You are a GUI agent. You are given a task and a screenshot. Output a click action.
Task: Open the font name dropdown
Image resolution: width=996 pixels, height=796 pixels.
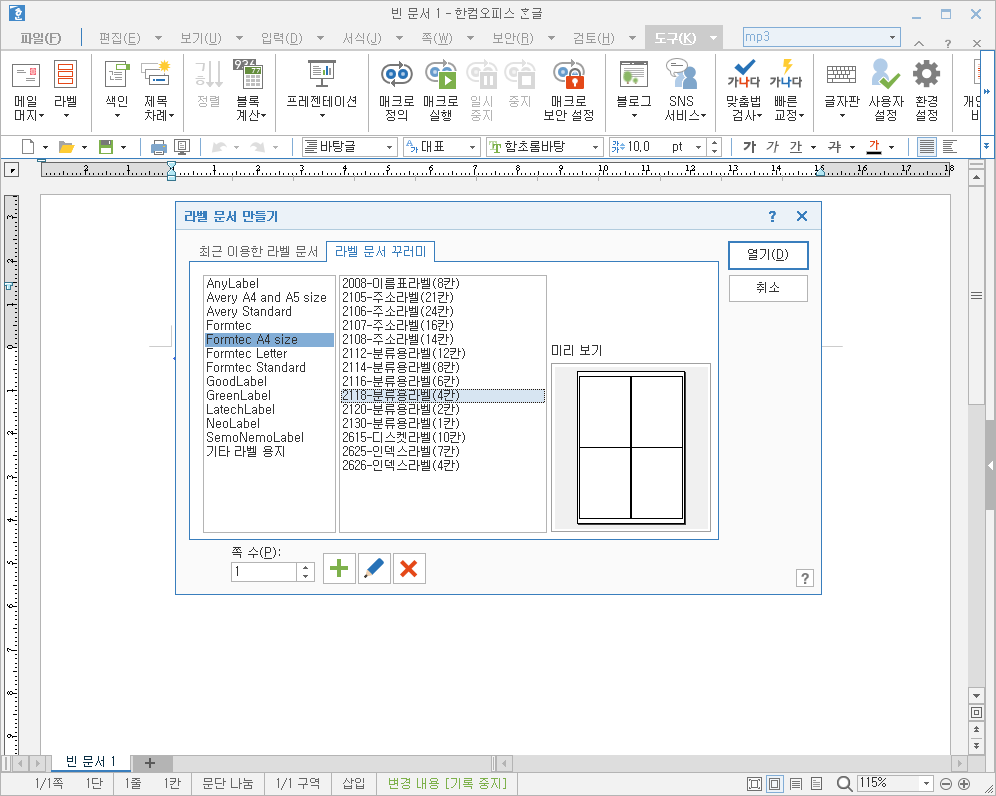[595, 147]
